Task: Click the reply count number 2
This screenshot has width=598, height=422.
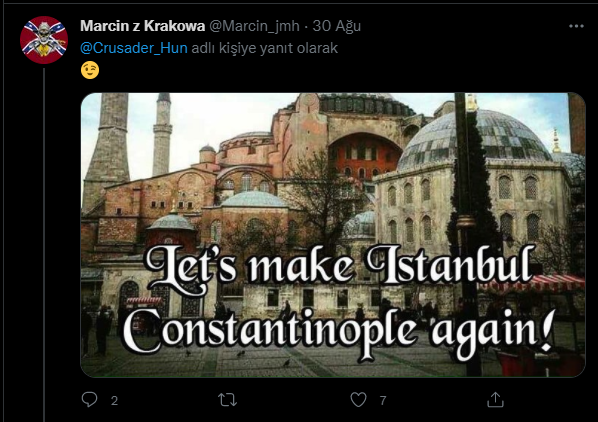Action: 114,401
